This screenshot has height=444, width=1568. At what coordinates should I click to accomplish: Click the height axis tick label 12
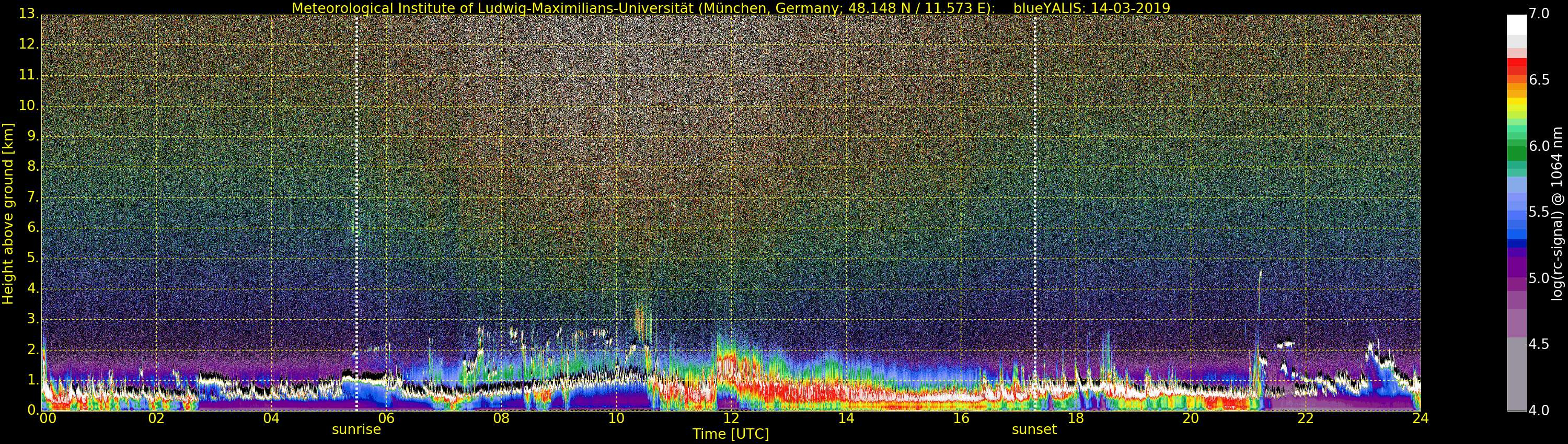[x=28, y=44]
